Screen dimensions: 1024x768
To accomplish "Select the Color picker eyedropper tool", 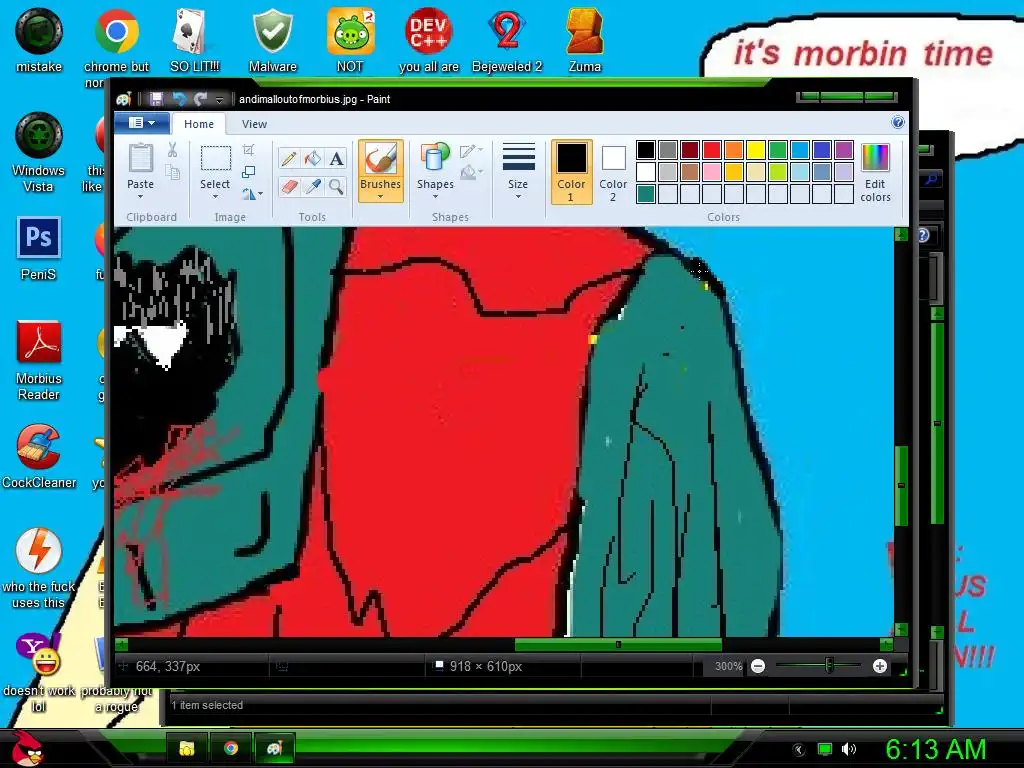I will pos(313,187).
